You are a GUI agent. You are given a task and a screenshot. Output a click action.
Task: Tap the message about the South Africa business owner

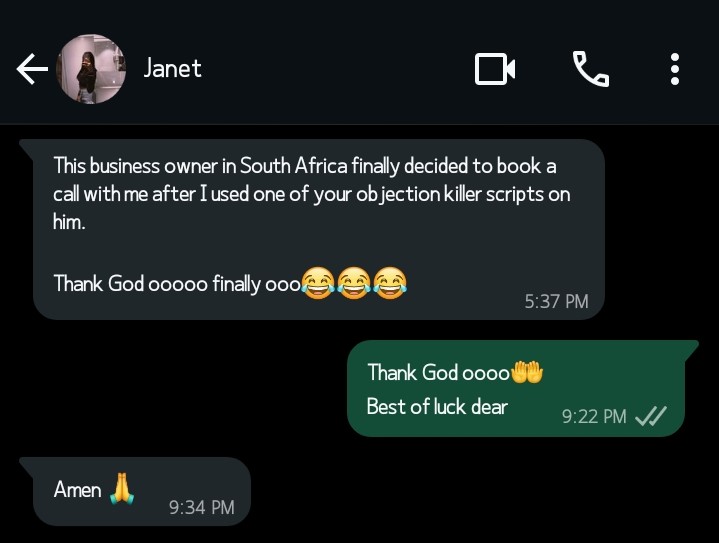tap(310, 193)
